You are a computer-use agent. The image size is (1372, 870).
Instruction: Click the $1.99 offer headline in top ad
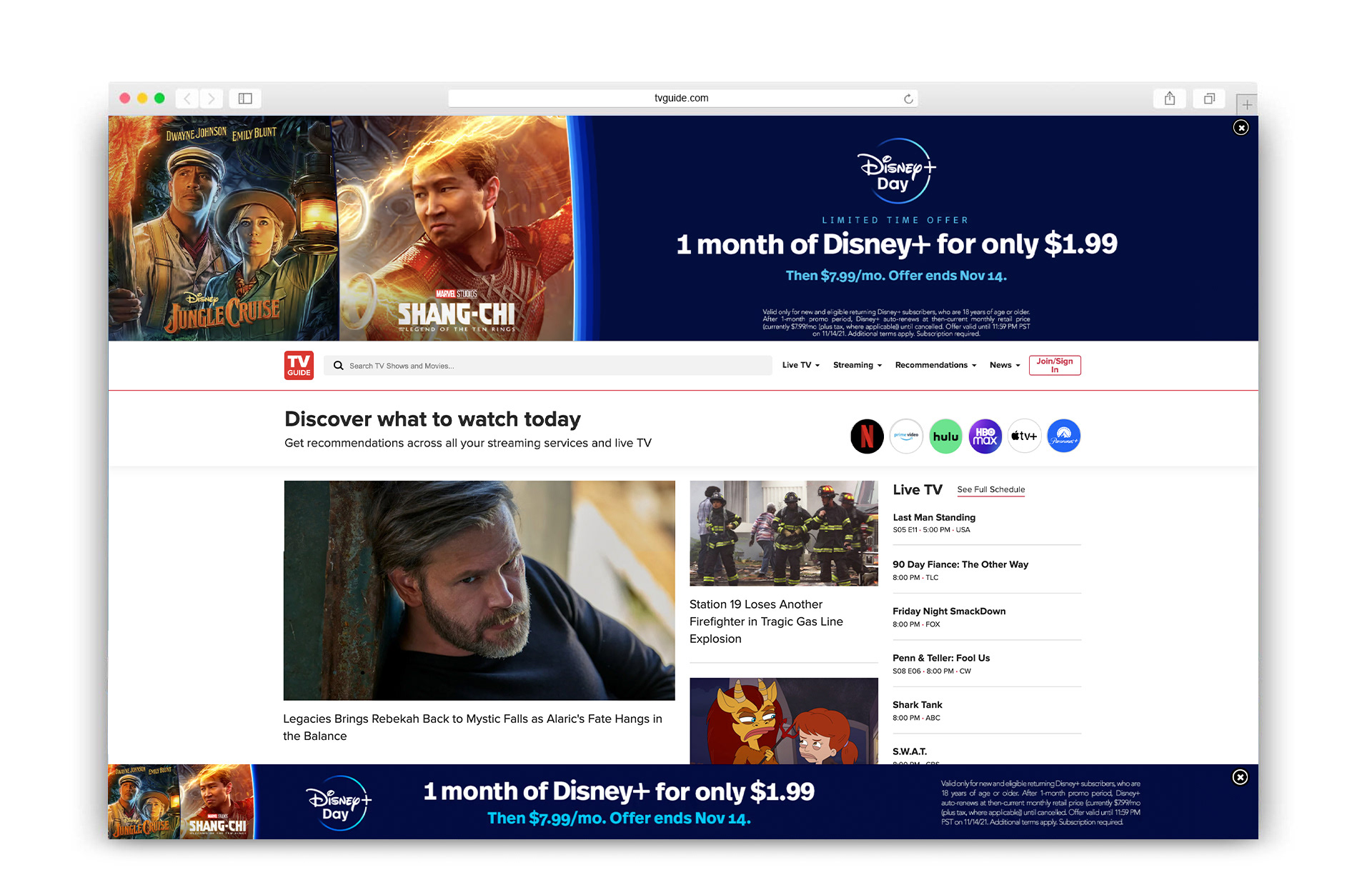pos(896,244)
